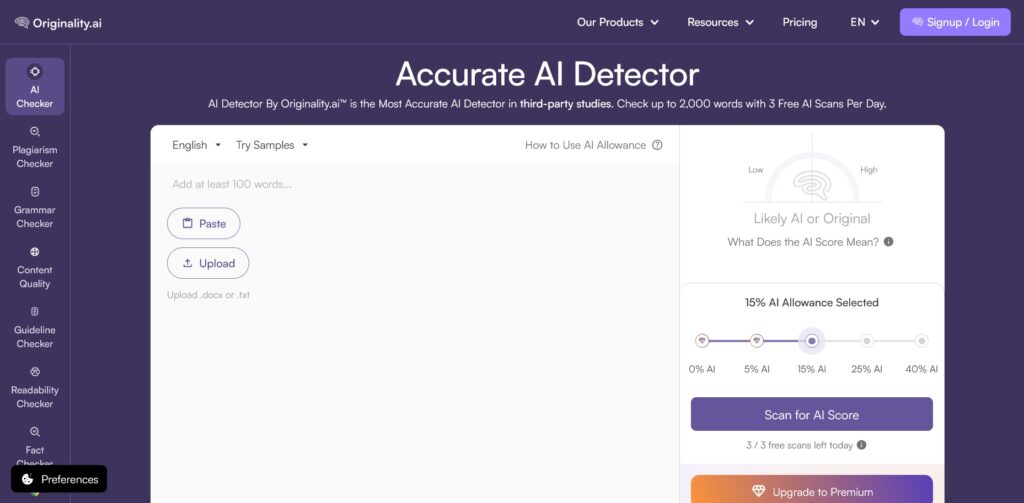1024x503 pixels.
Task: Open the Guideline Checker icon
Action: point(35,312)
